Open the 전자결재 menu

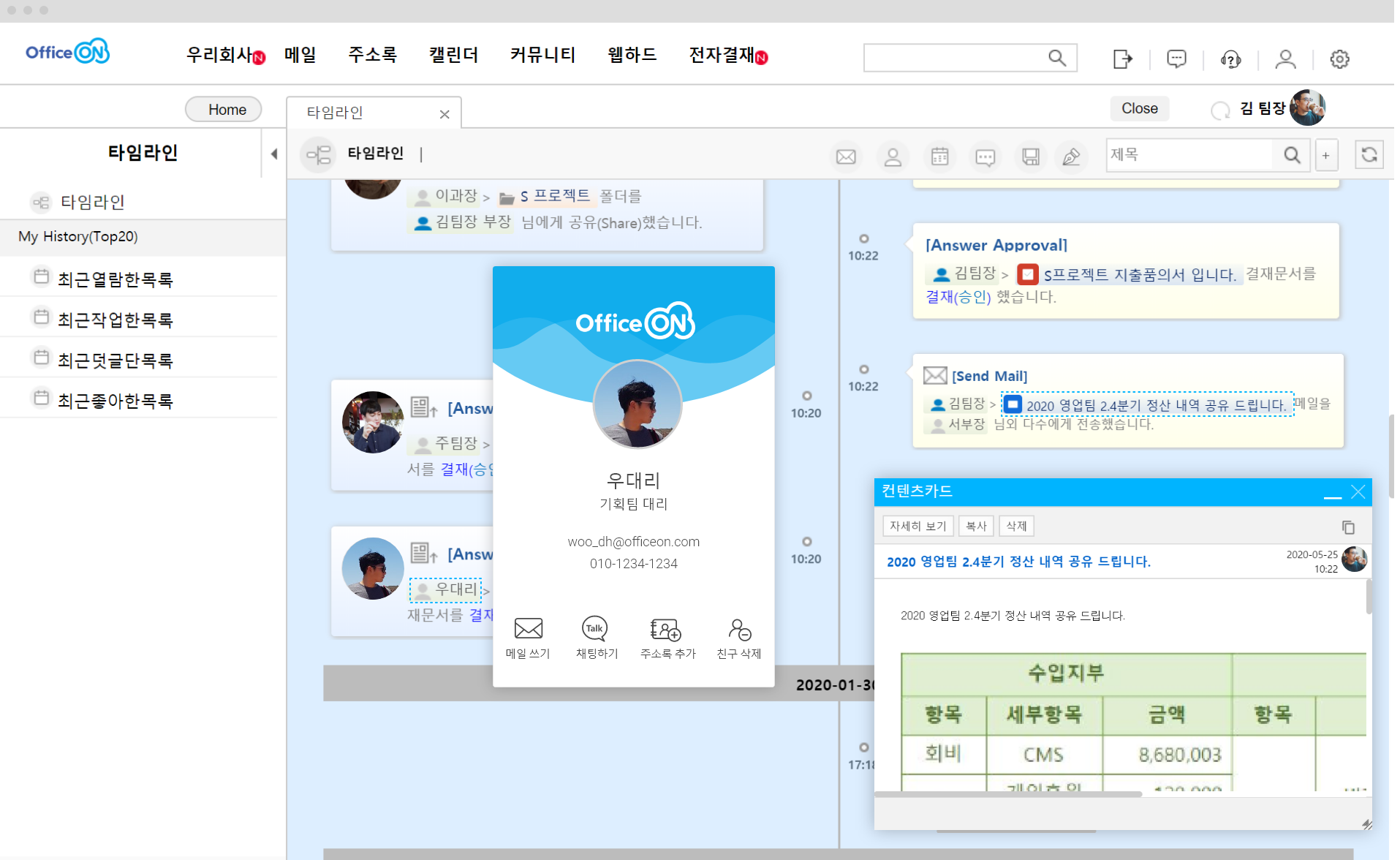[722, 55]
